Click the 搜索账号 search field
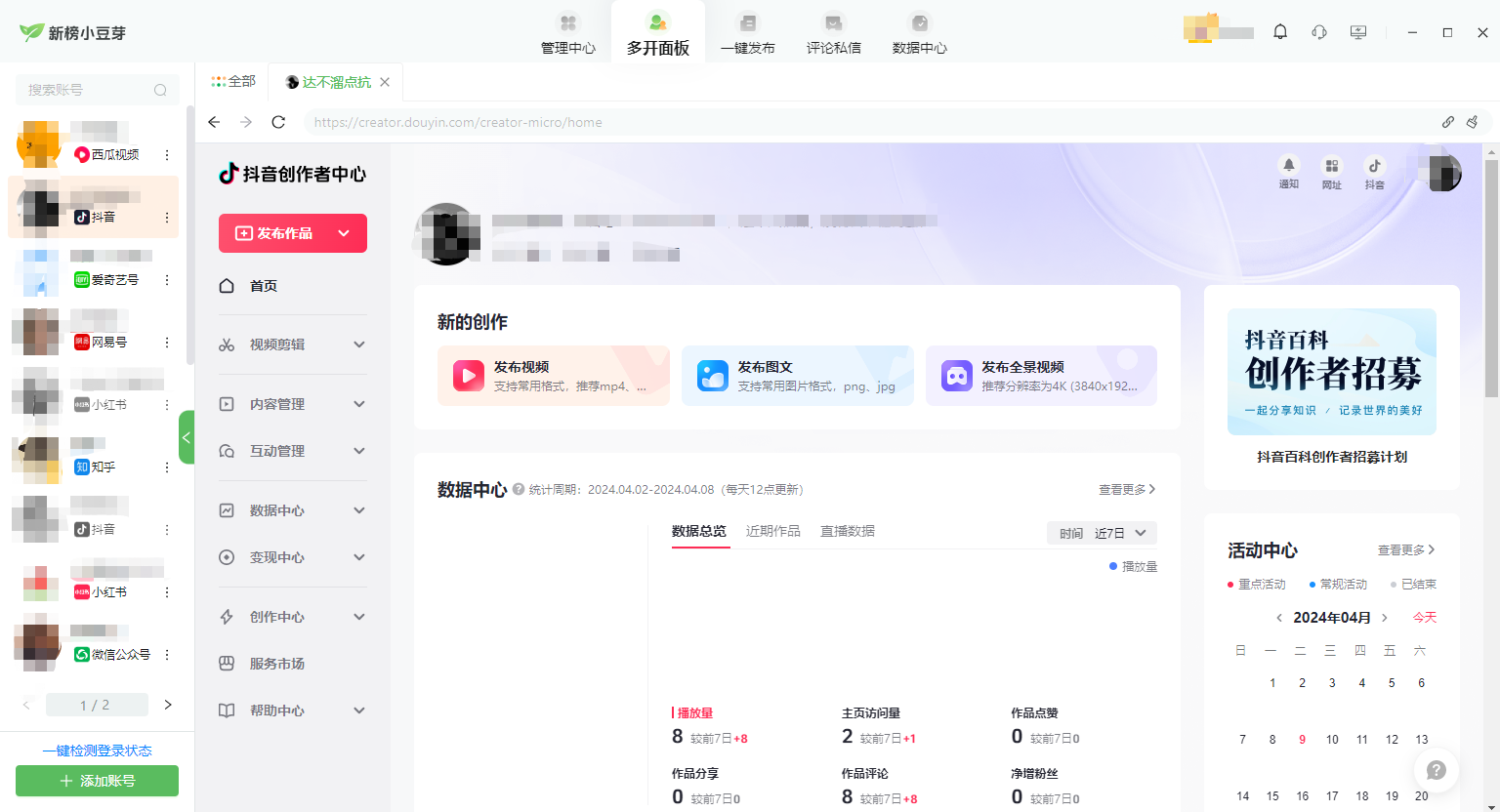Viewport: 1500px width, 812px height. 88,90
